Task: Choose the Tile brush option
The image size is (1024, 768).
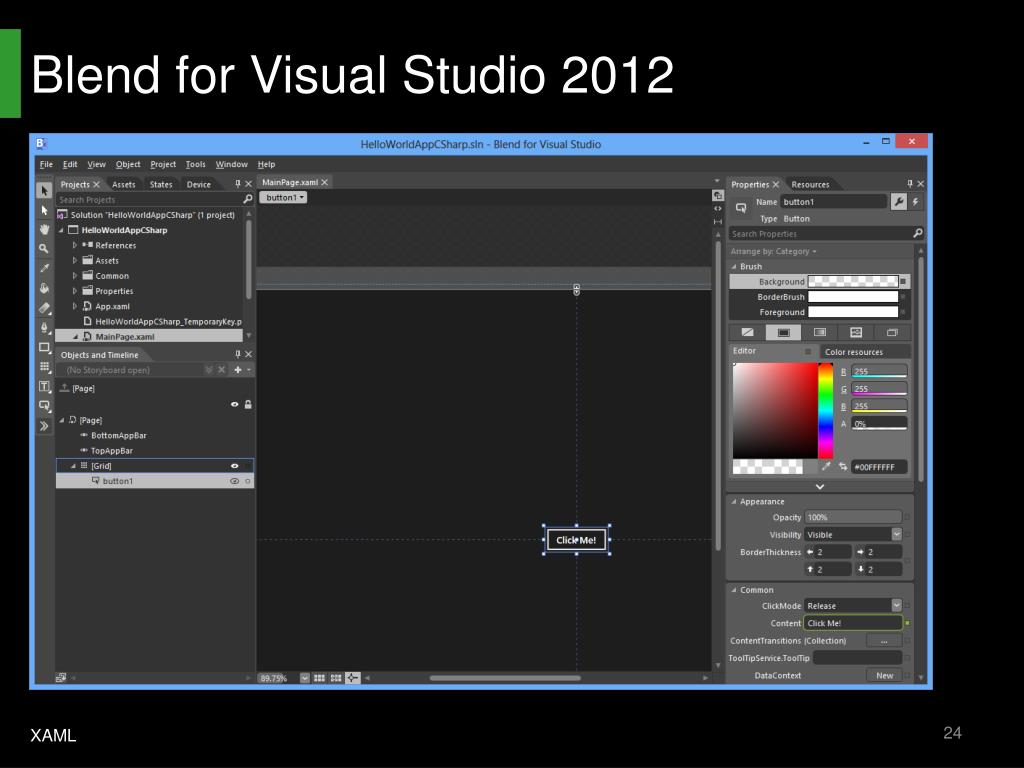Action: tap(856, 332)
